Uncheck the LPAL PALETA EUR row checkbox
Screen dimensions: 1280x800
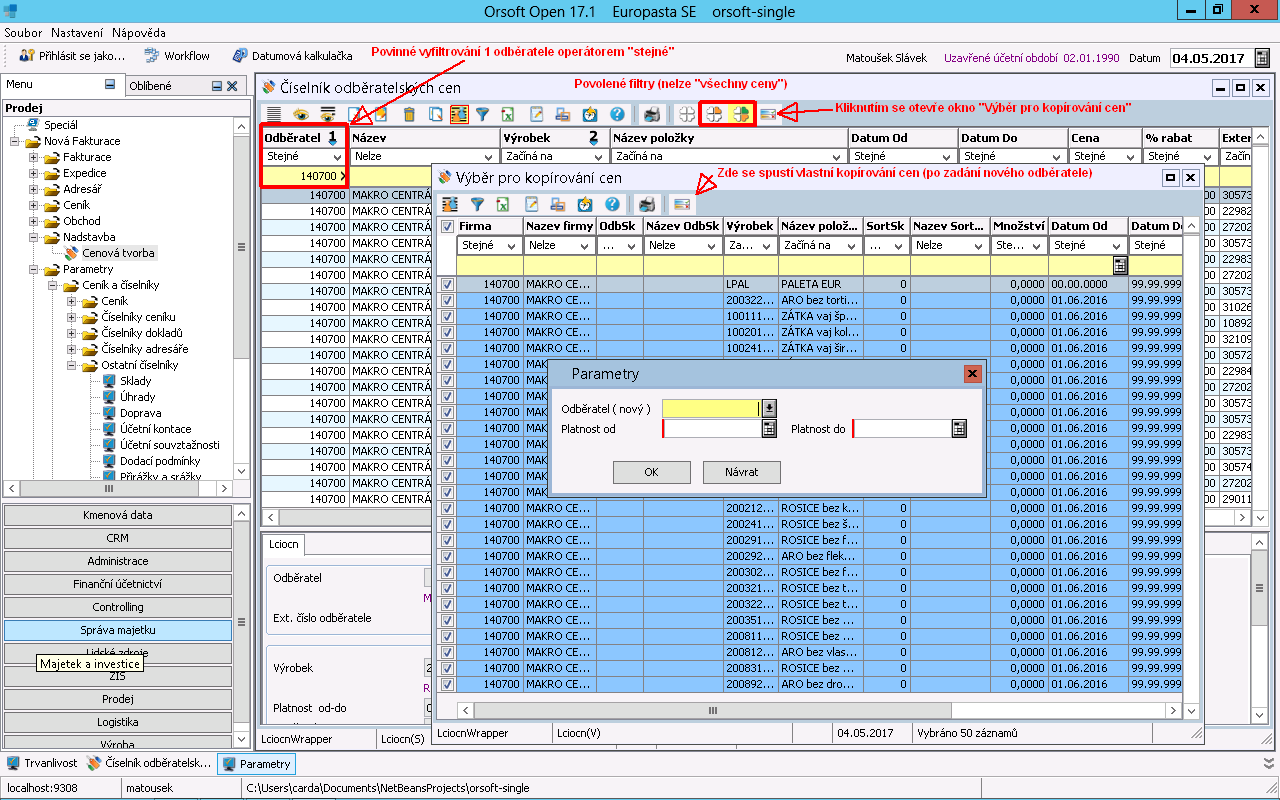(x=447, y=284)
